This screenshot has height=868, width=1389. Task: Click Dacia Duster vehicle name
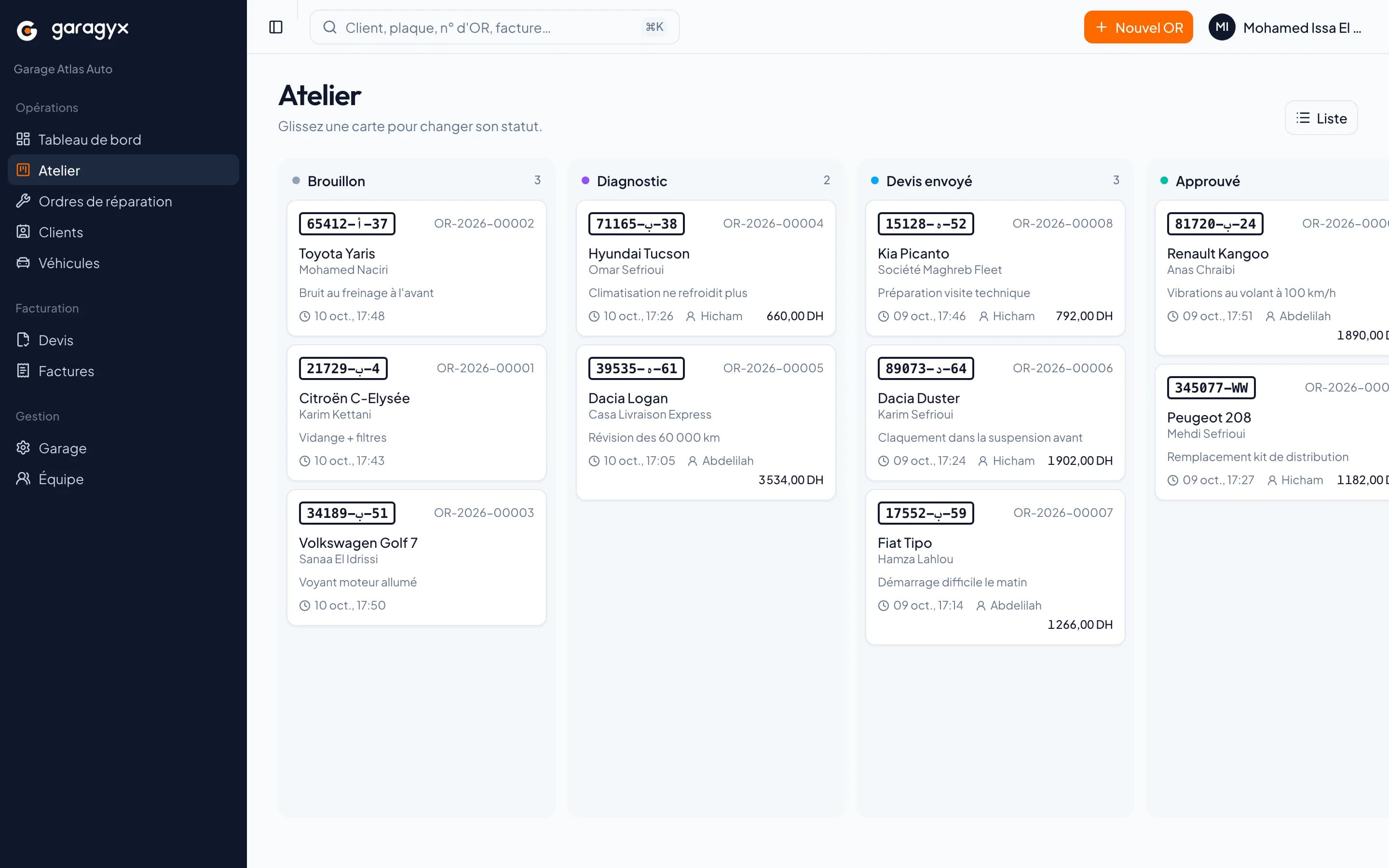918,398
